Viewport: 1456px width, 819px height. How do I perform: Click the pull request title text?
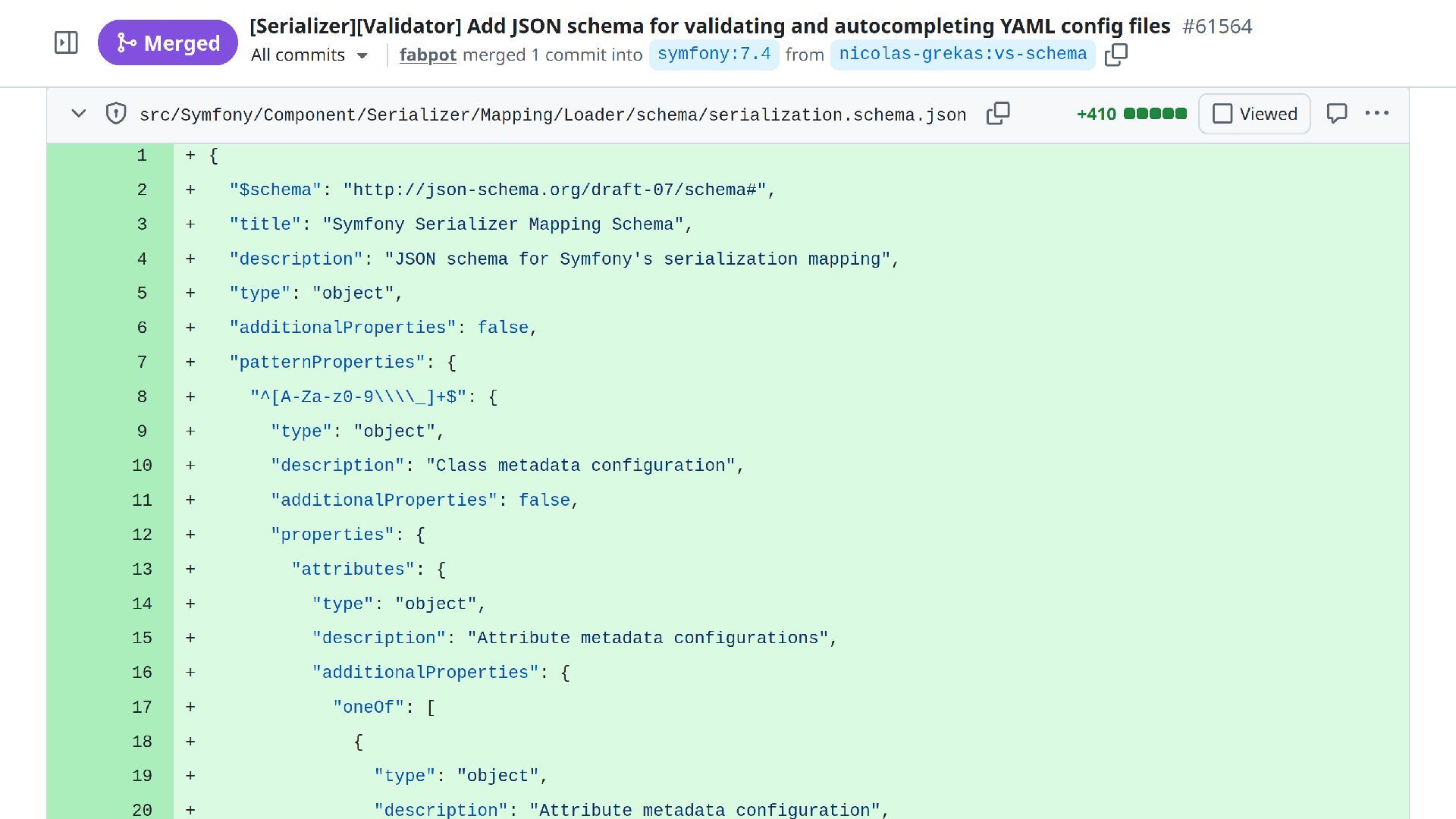pos(709,27)
